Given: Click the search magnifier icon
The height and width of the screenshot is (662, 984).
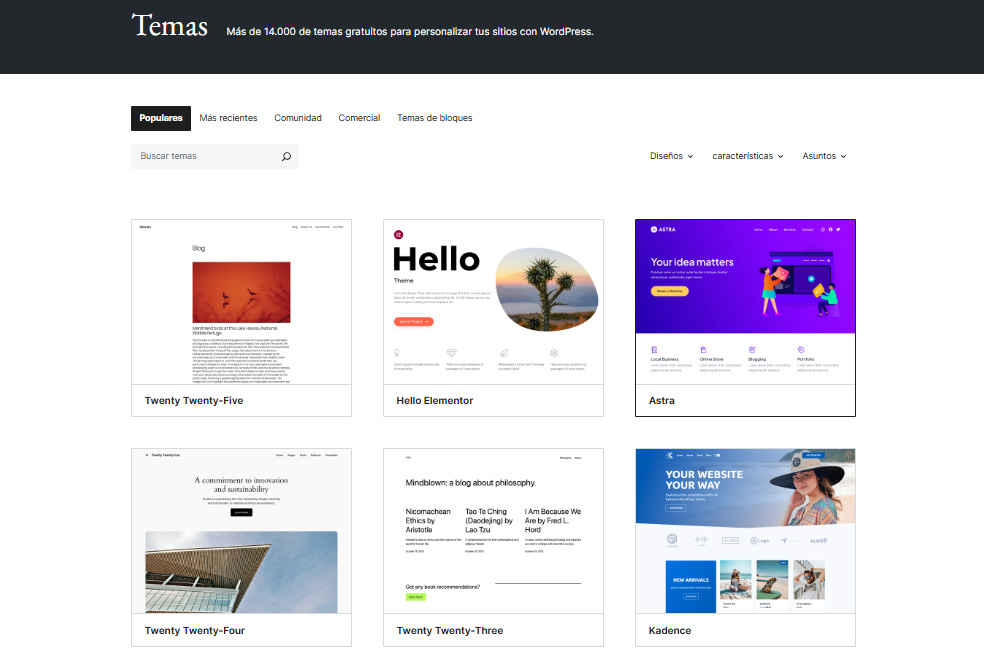Looking at the screenshot, I should click(x=286, y=156).
